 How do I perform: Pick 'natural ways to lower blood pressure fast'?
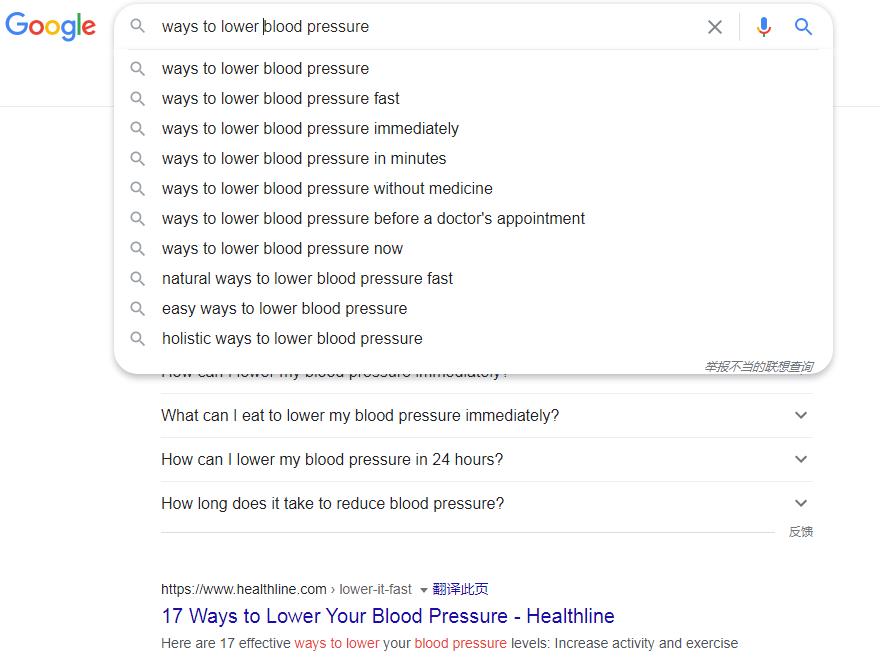point(307,278)
